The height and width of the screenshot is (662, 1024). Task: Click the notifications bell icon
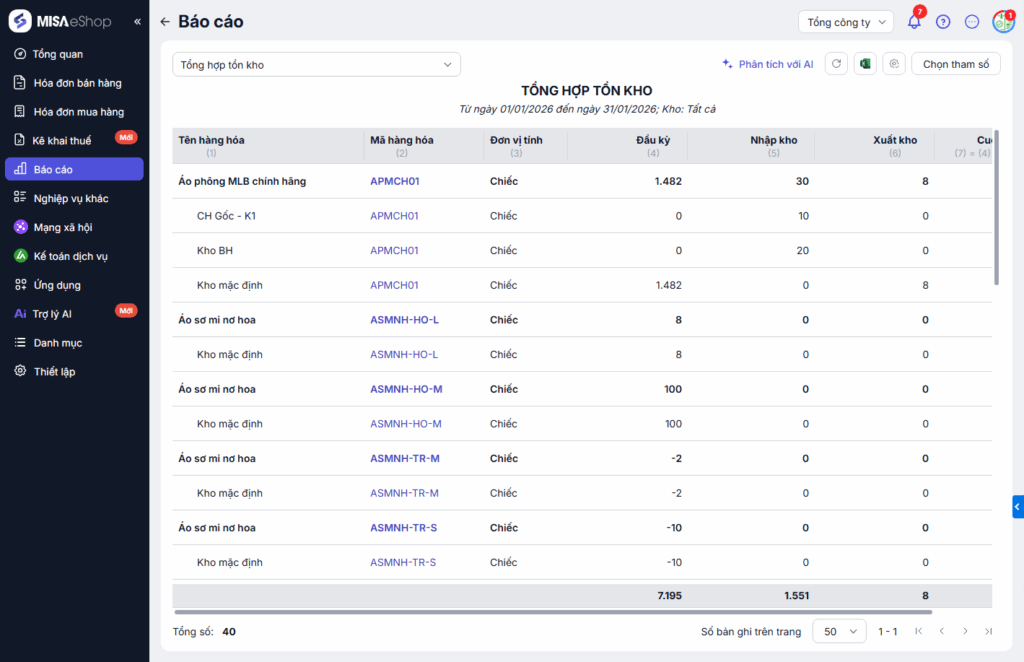(914, 22)
